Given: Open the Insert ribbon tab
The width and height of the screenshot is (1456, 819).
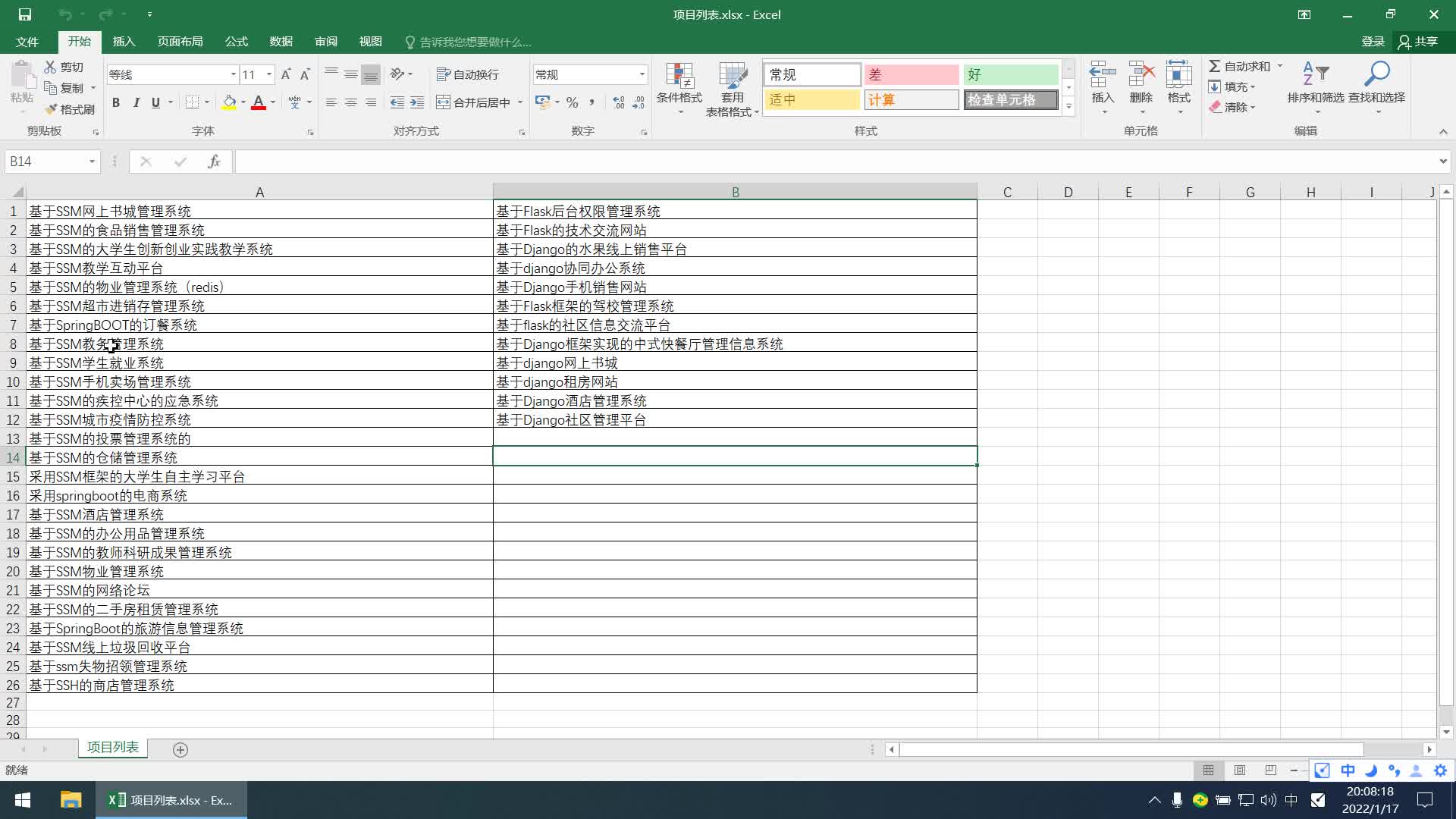Looking at the screenshot, I should [x=124, y=42].
